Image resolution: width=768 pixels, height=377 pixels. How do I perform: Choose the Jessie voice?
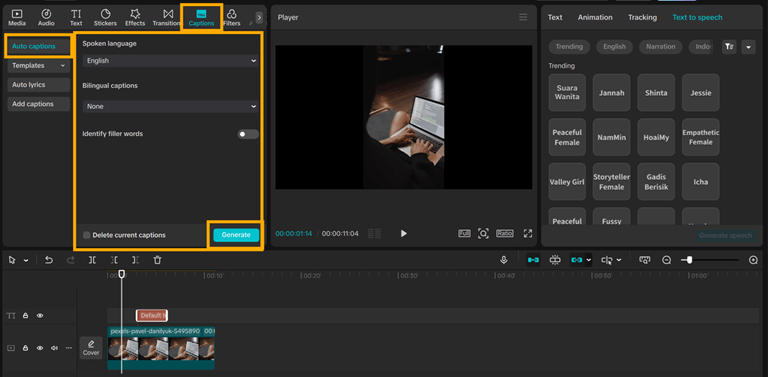point(701,93)
